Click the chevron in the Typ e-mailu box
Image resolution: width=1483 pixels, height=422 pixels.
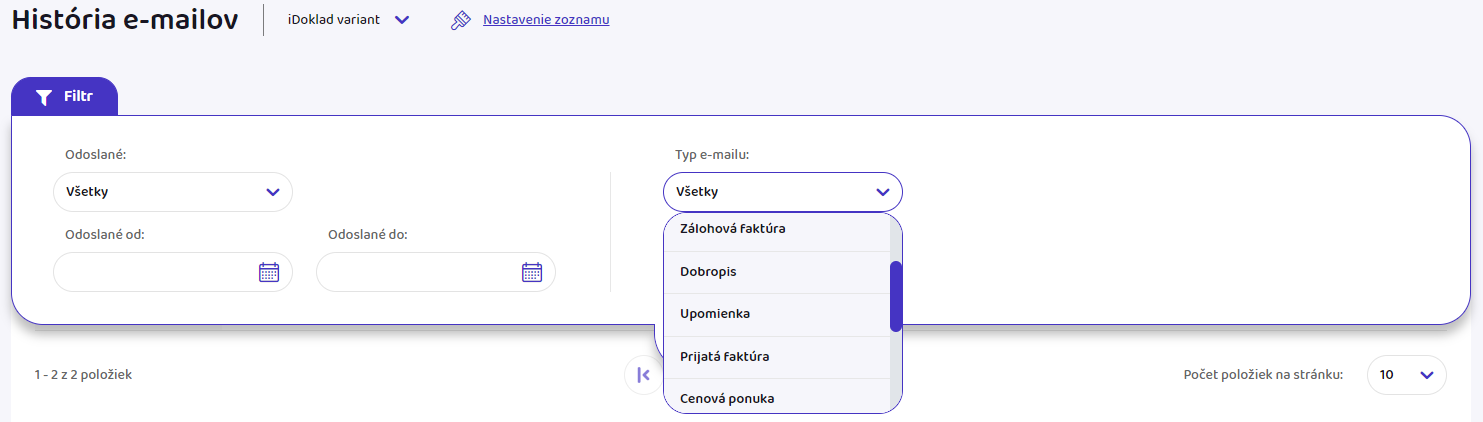pos(882,192)
